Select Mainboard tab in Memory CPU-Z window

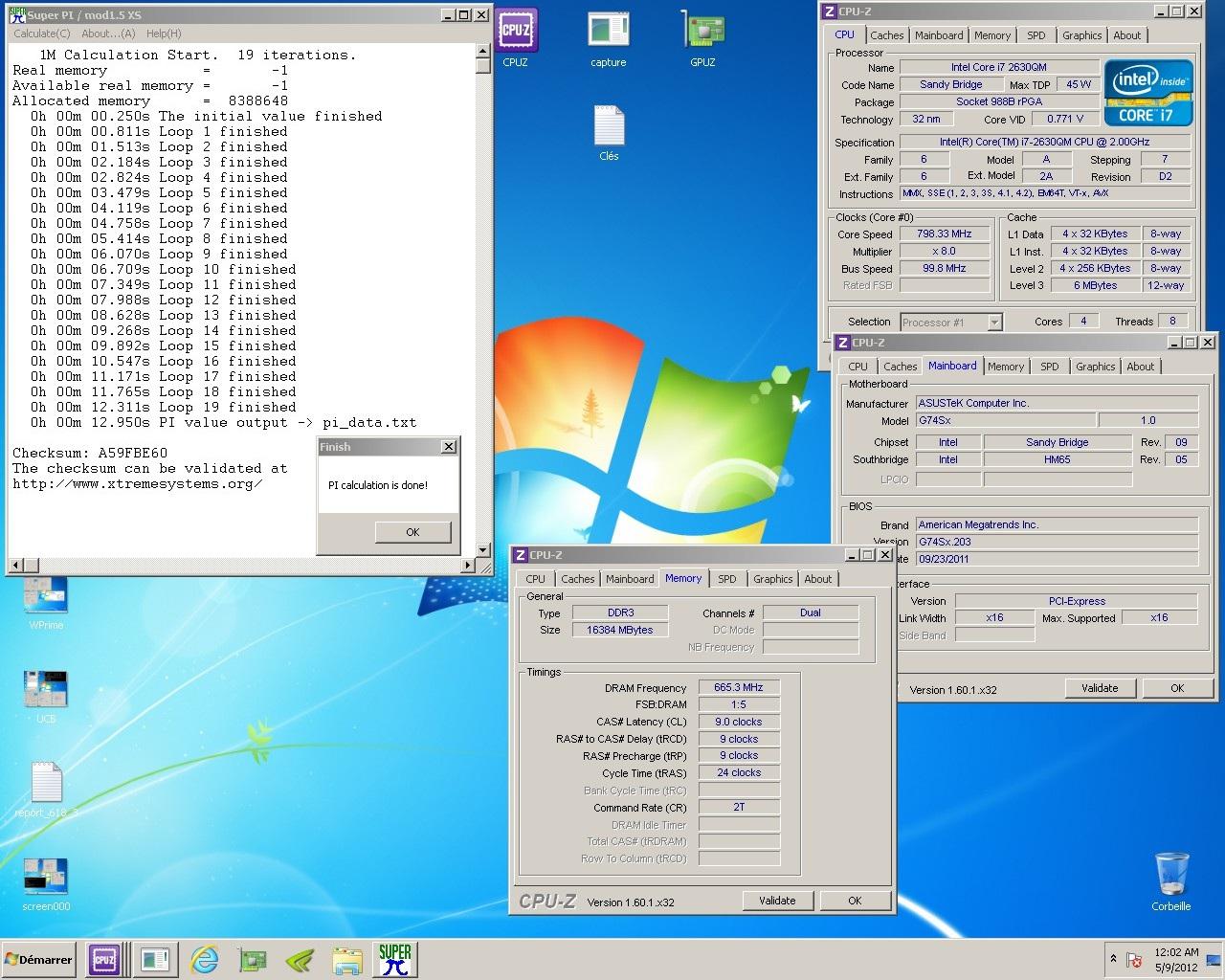[x=630, y=579]
